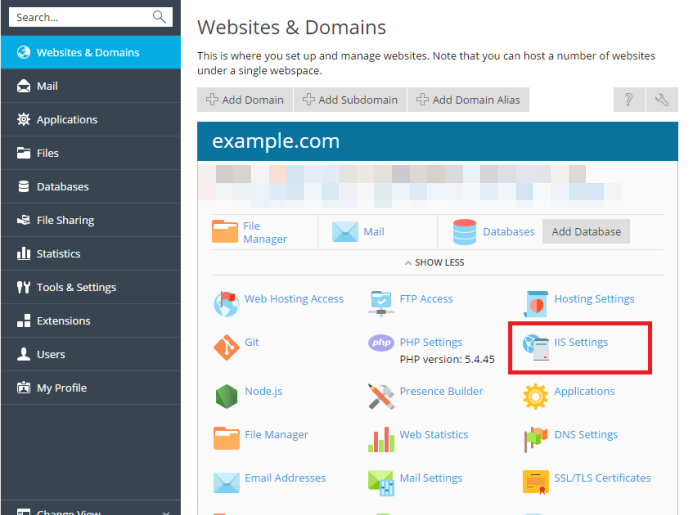
Task: Click the wrench tools icon button
Action: point(661,100)
